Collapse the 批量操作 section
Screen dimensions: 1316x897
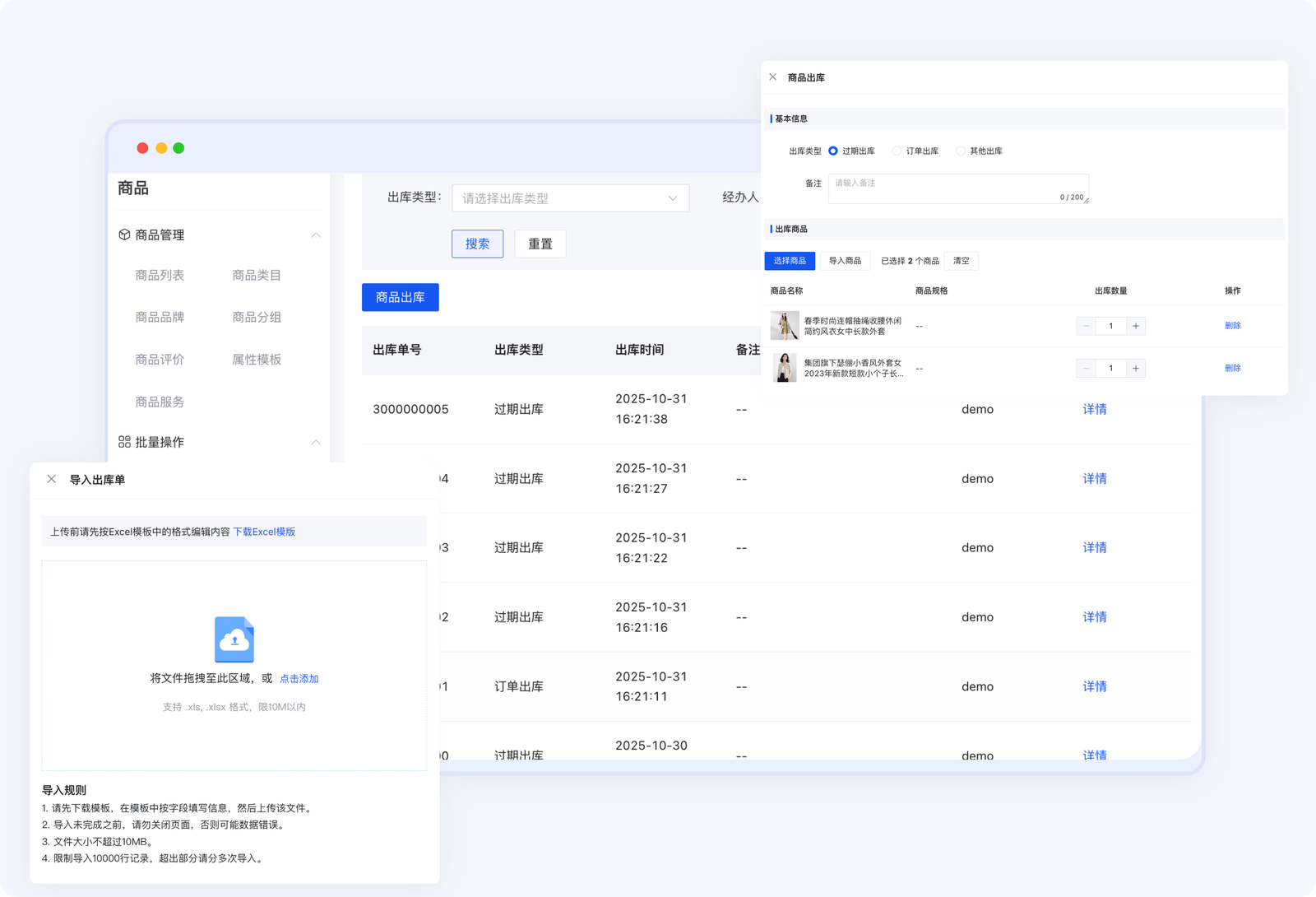coord(316,442)
